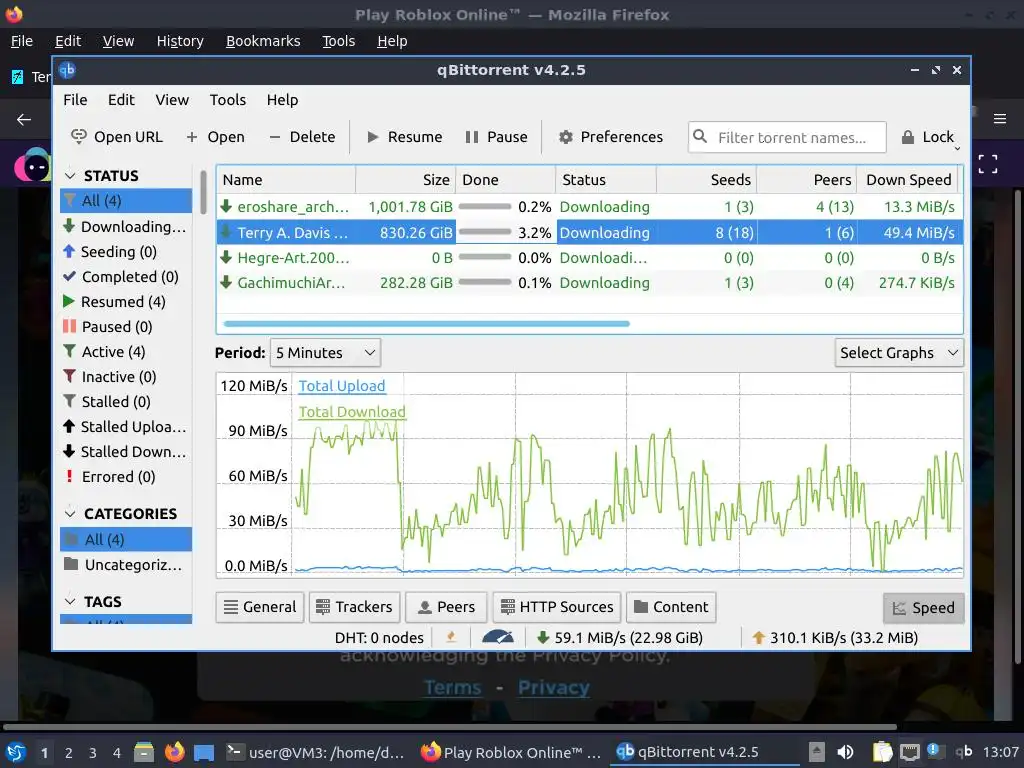Filter by Completed (0) status
Screen dimensions: 1024x768
pyautogui.click(x=126, y=277)
